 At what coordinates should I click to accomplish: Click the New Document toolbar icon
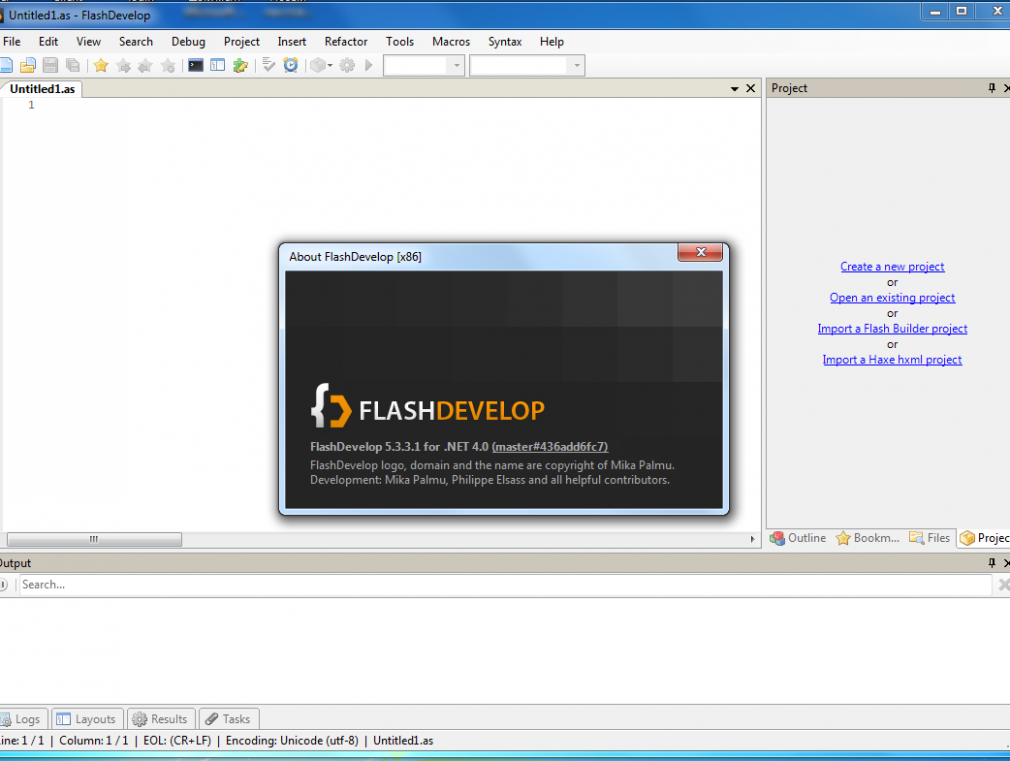tap(6, 65)
